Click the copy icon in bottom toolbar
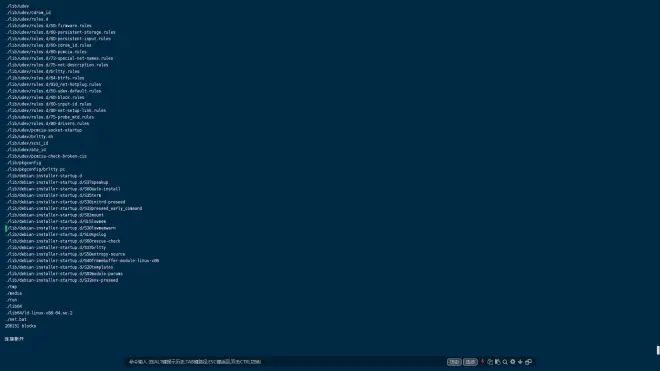 [x=490, y=362]
